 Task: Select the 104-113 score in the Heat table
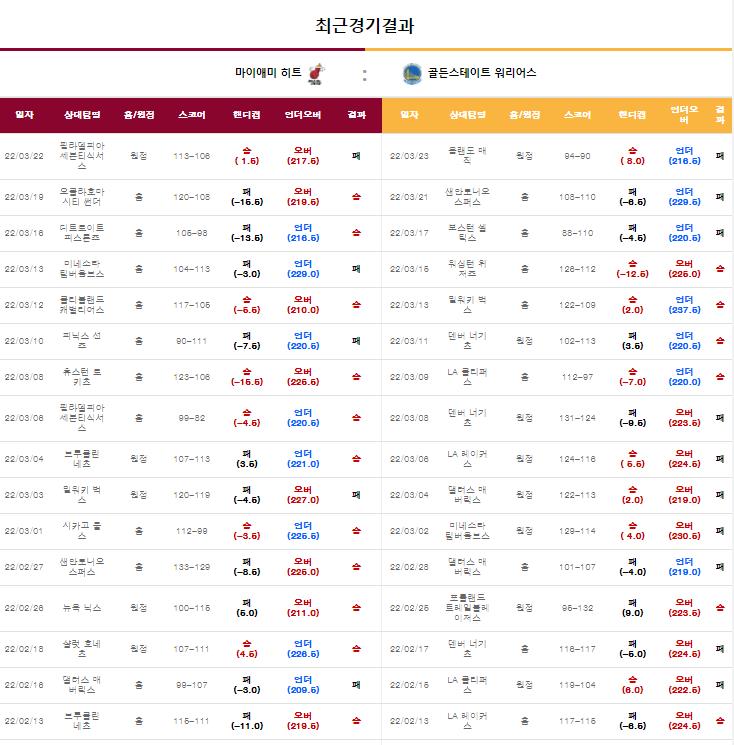[x=191, y=269]
